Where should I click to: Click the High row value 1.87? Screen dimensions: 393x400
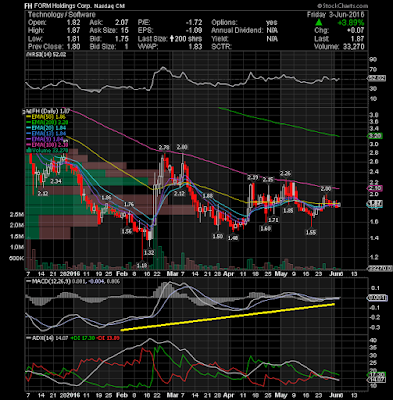tap(73, 31)
